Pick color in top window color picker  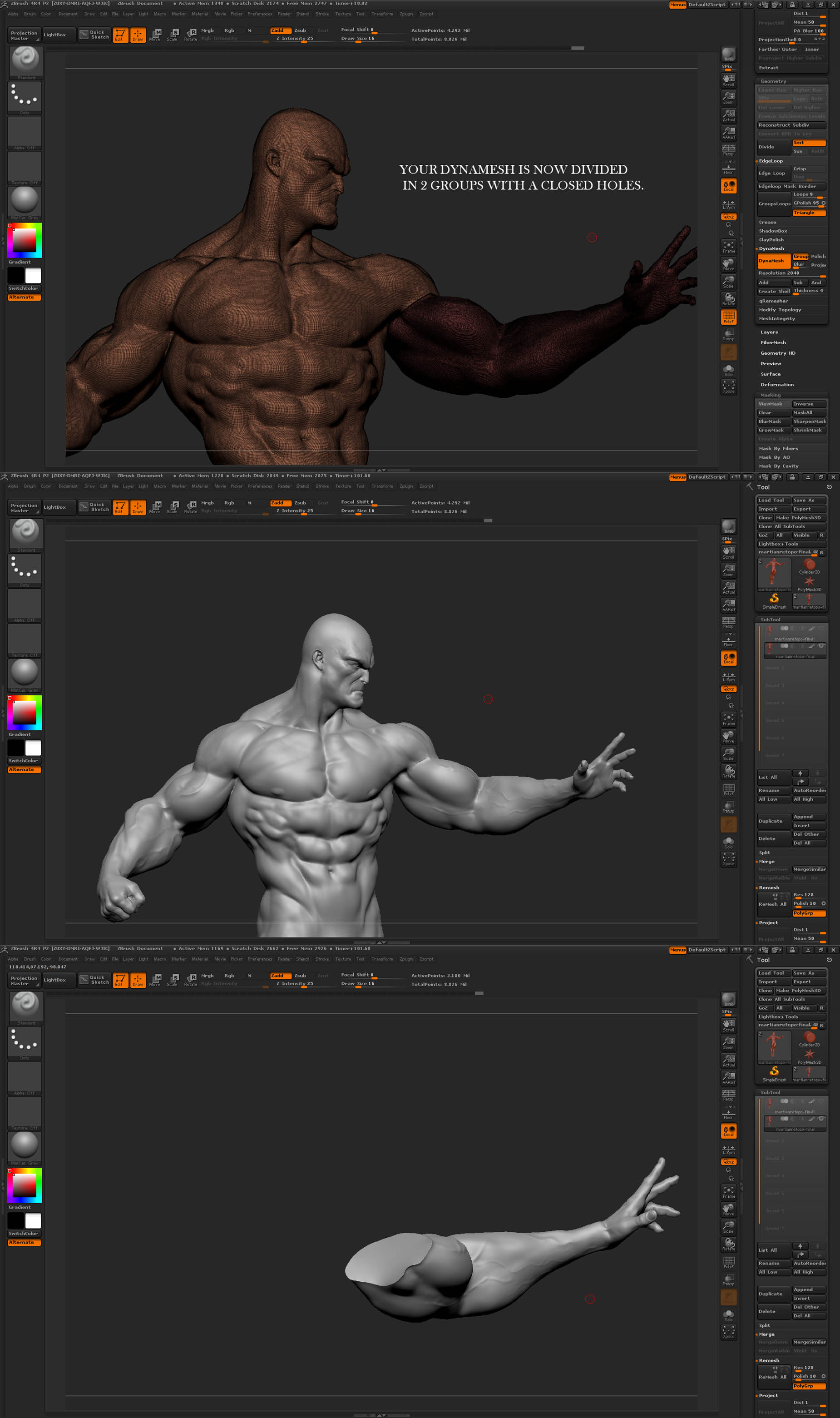(25, 240)
